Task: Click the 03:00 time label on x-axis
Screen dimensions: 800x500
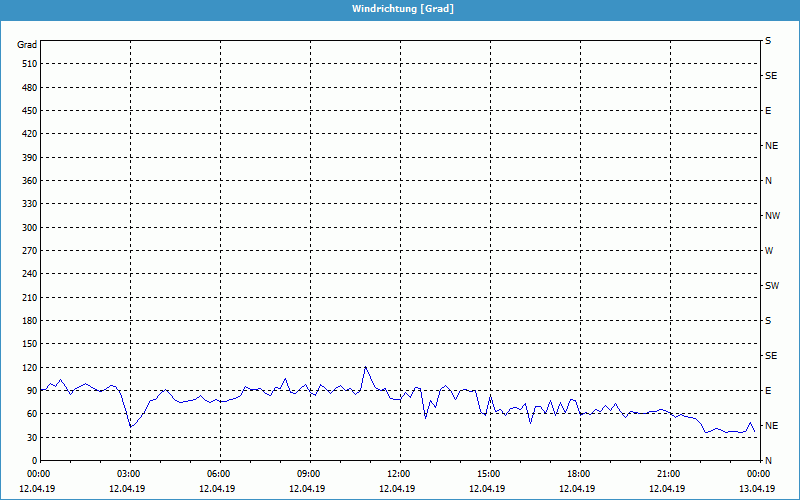Action: click(129, 474)
